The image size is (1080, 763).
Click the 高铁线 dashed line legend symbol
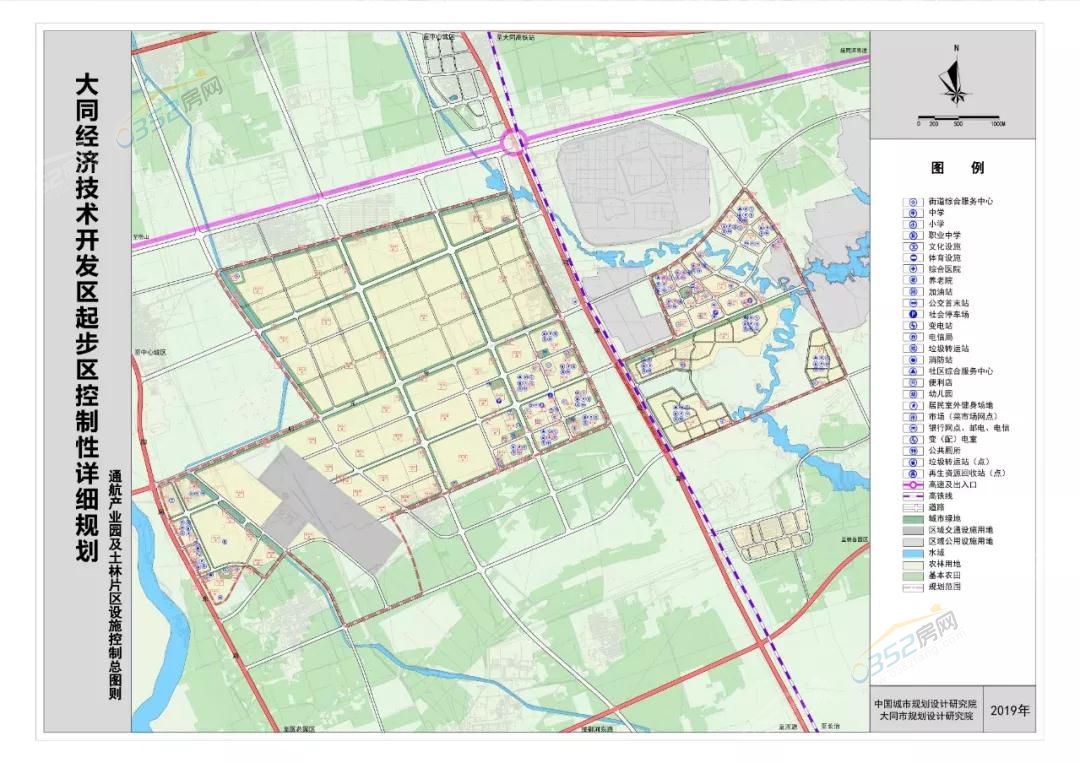click(x=912, y=496)
